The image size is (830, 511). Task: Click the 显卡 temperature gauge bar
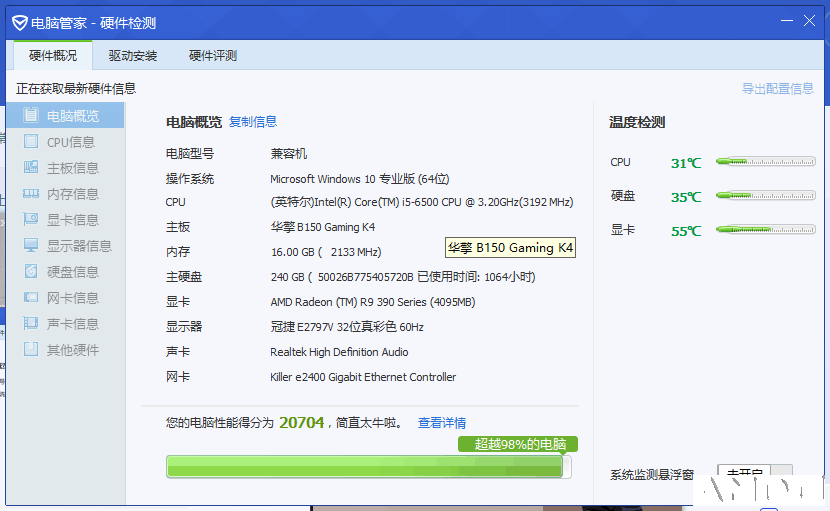coord(765,229)
